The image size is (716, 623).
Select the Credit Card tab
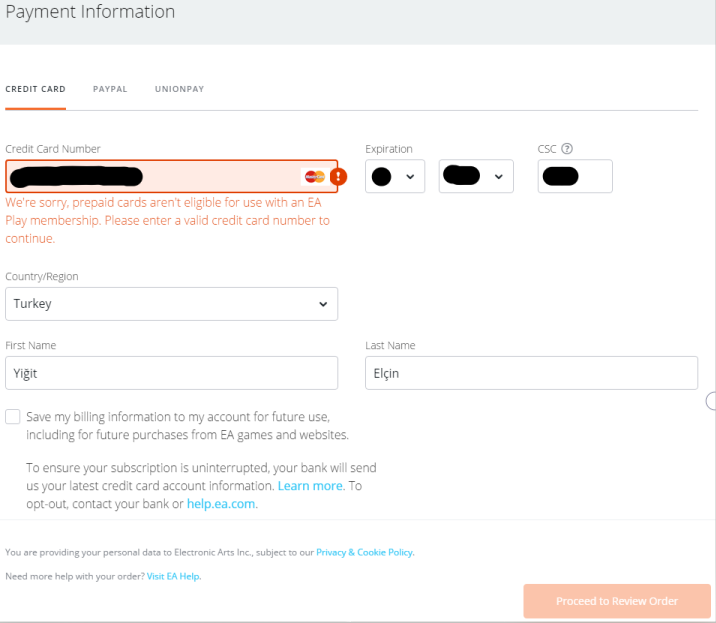click(x=35, y=89)
